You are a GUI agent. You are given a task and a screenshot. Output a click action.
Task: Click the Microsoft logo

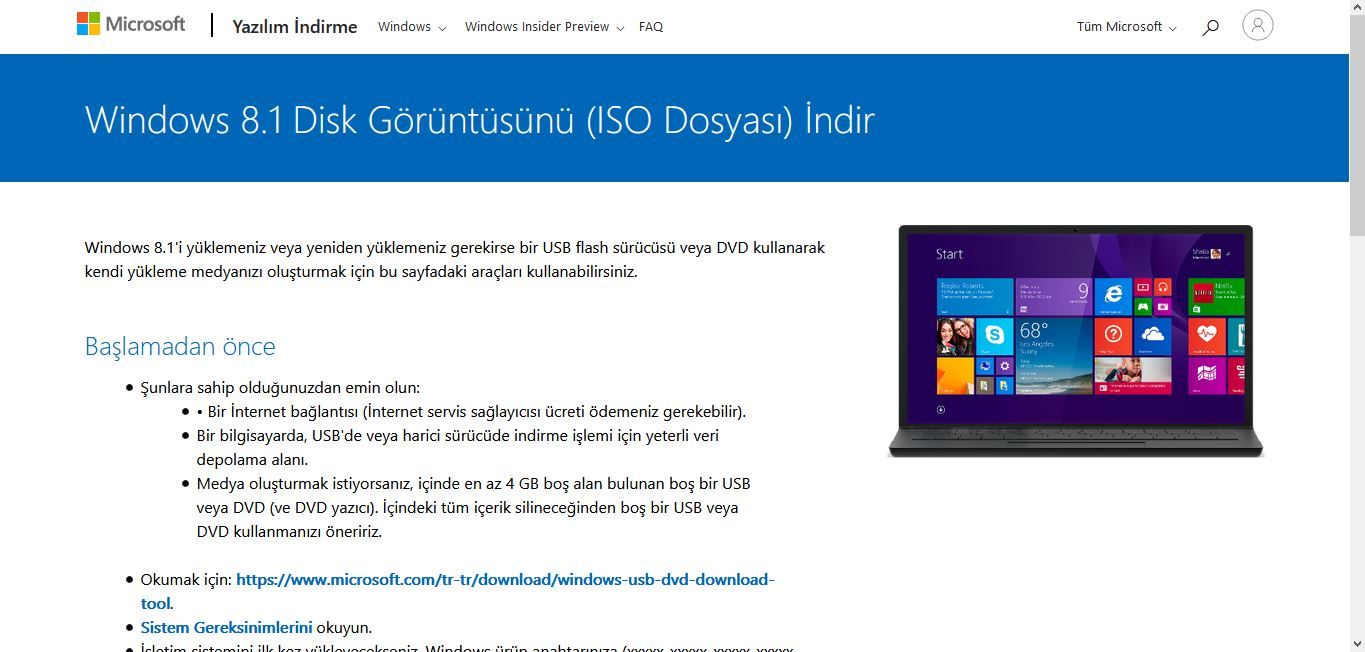(131, 24)
